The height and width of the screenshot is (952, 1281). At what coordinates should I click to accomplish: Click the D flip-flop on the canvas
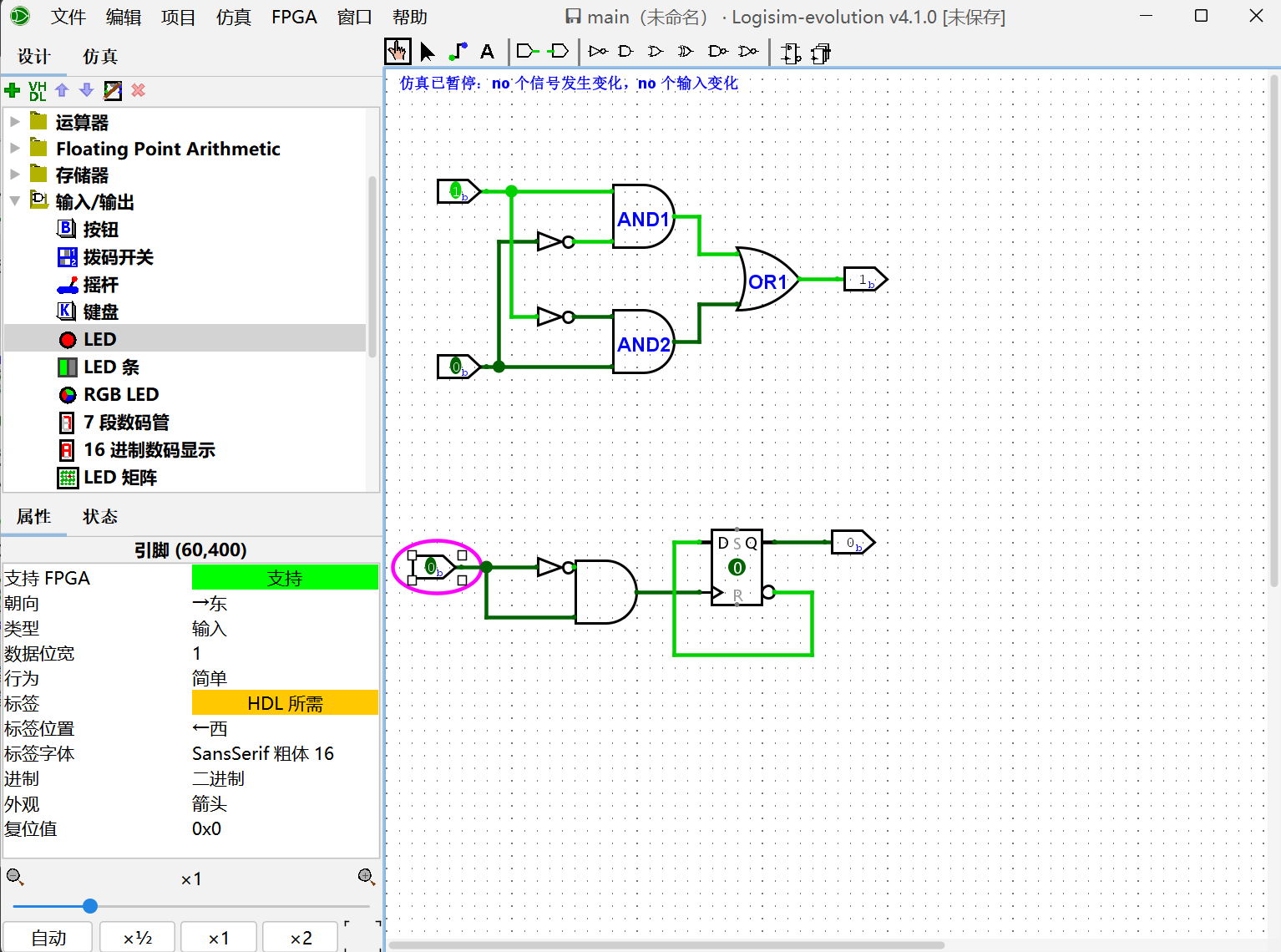737,567
